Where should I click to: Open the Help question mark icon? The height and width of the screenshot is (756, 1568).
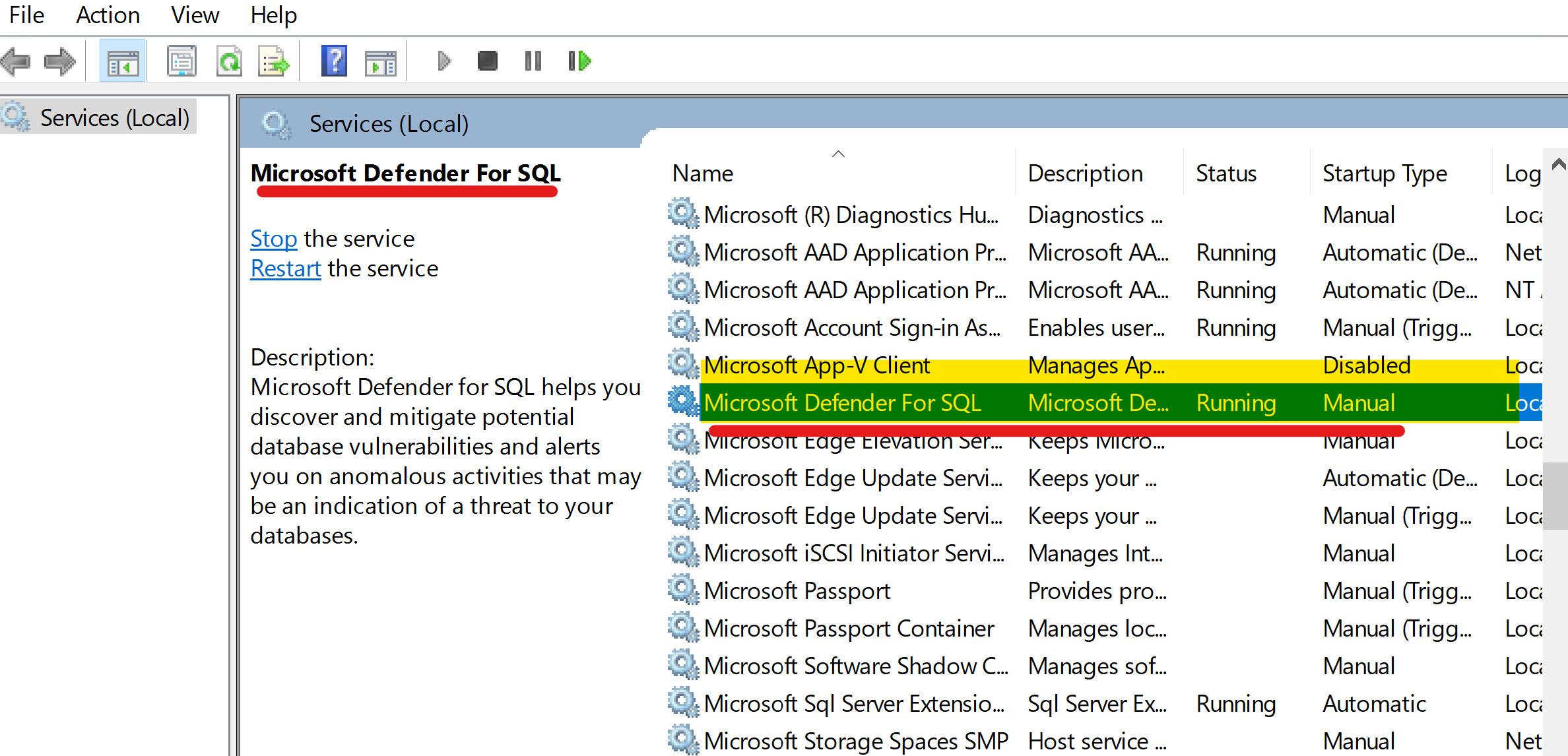334,61
